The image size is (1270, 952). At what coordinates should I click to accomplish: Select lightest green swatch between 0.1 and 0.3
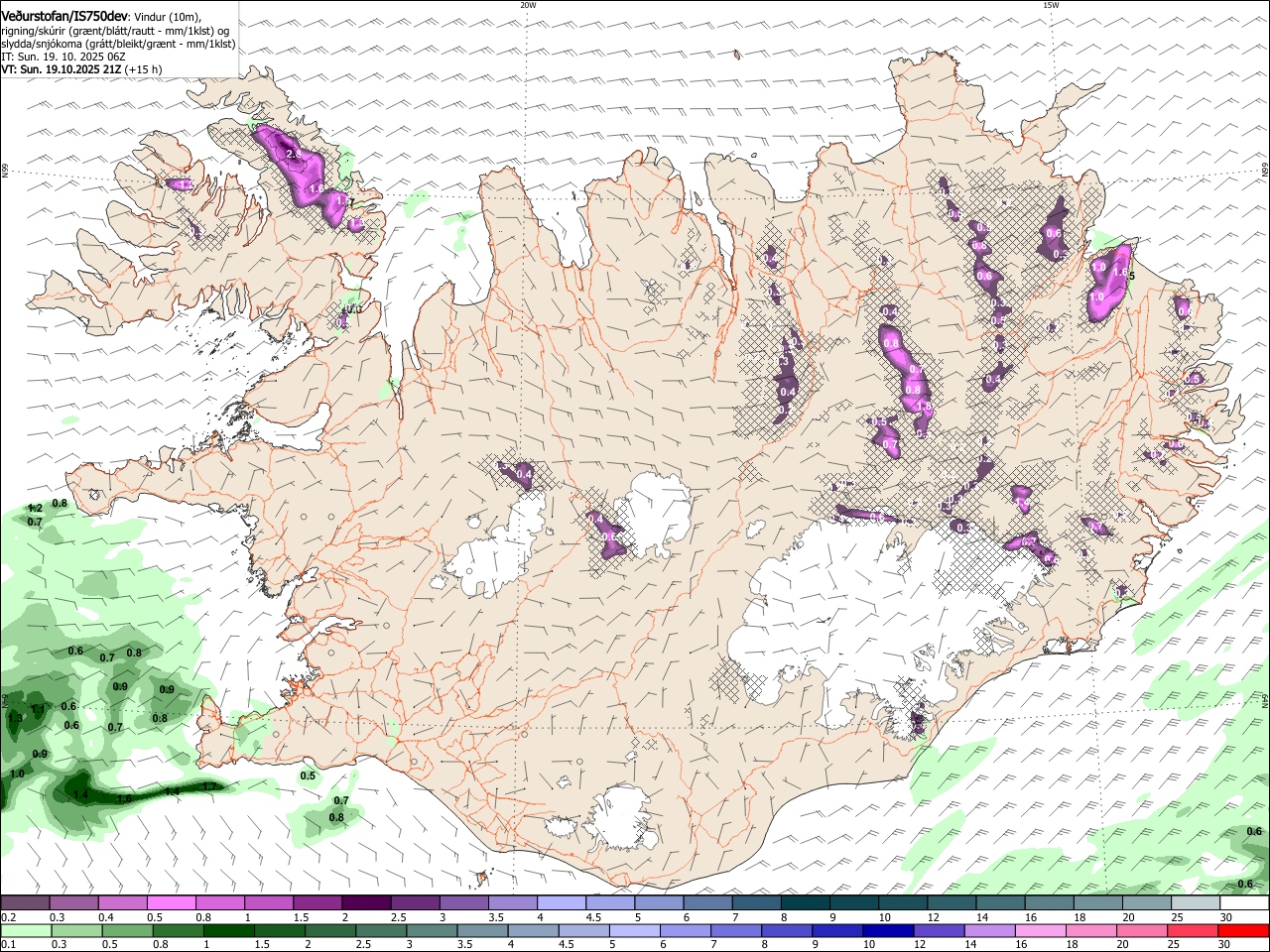[x=25, y=930]
